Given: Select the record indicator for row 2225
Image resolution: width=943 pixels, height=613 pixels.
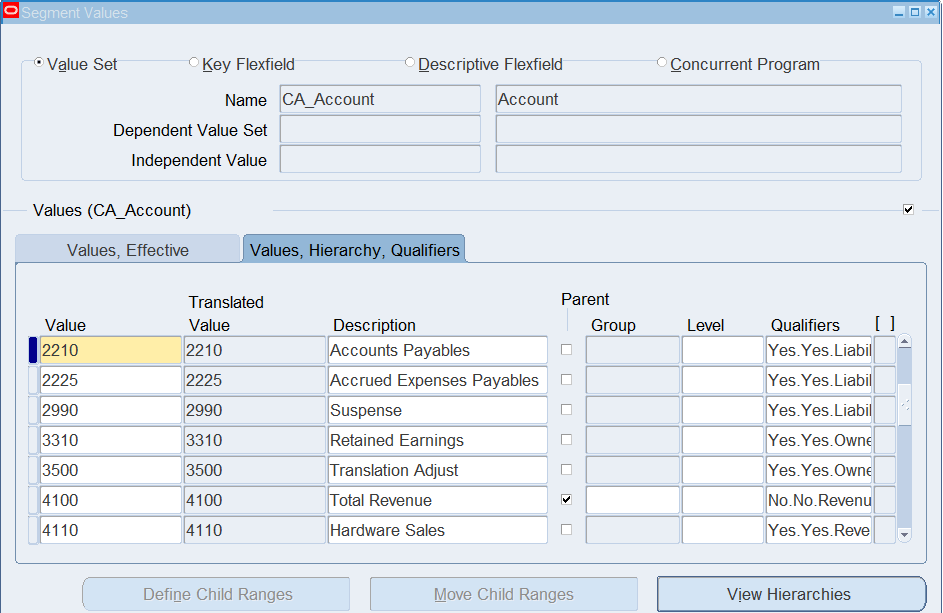Looking at the screenshot, I should pos(33,380).
